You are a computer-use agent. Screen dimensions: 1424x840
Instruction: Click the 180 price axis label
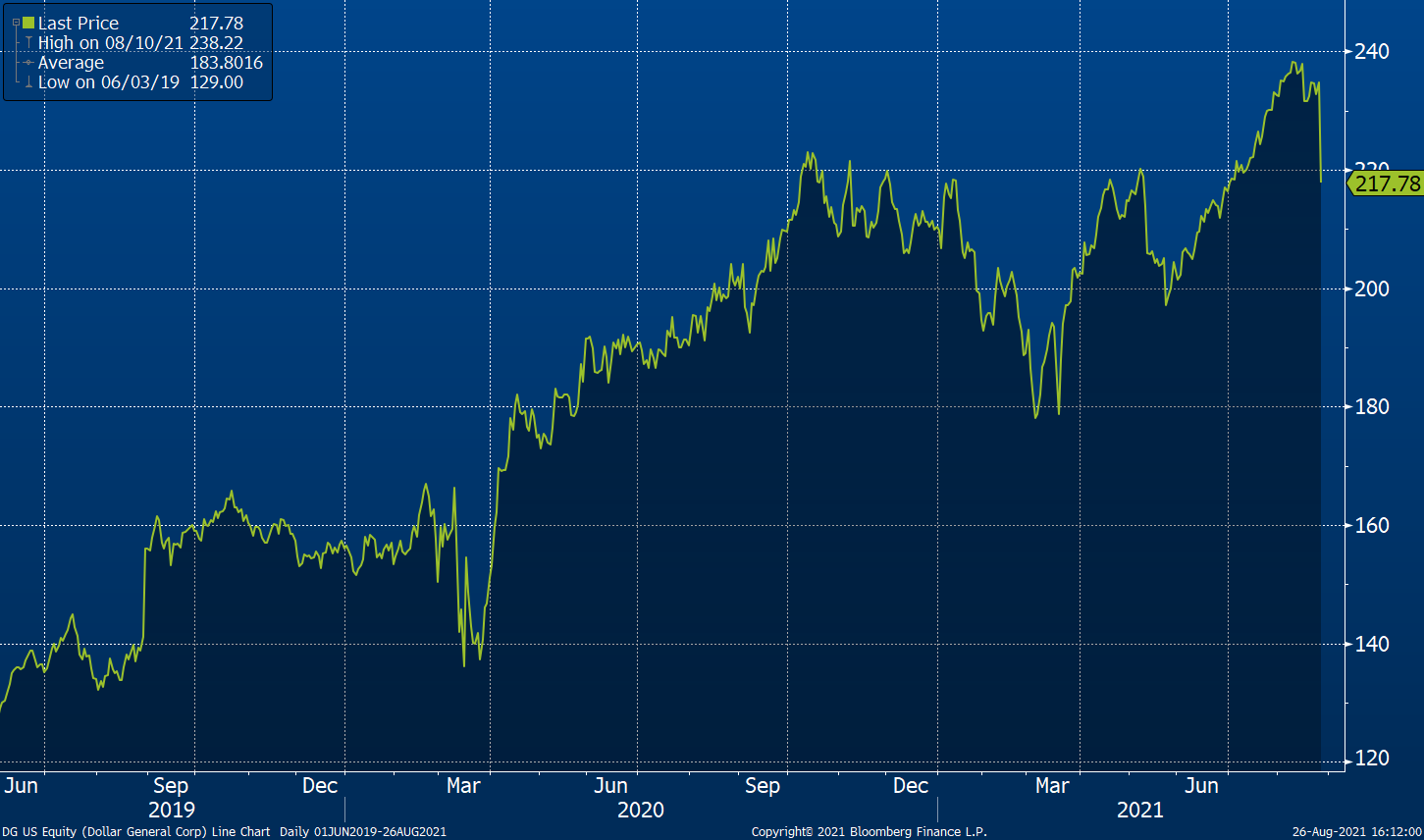pos(1372,406)
